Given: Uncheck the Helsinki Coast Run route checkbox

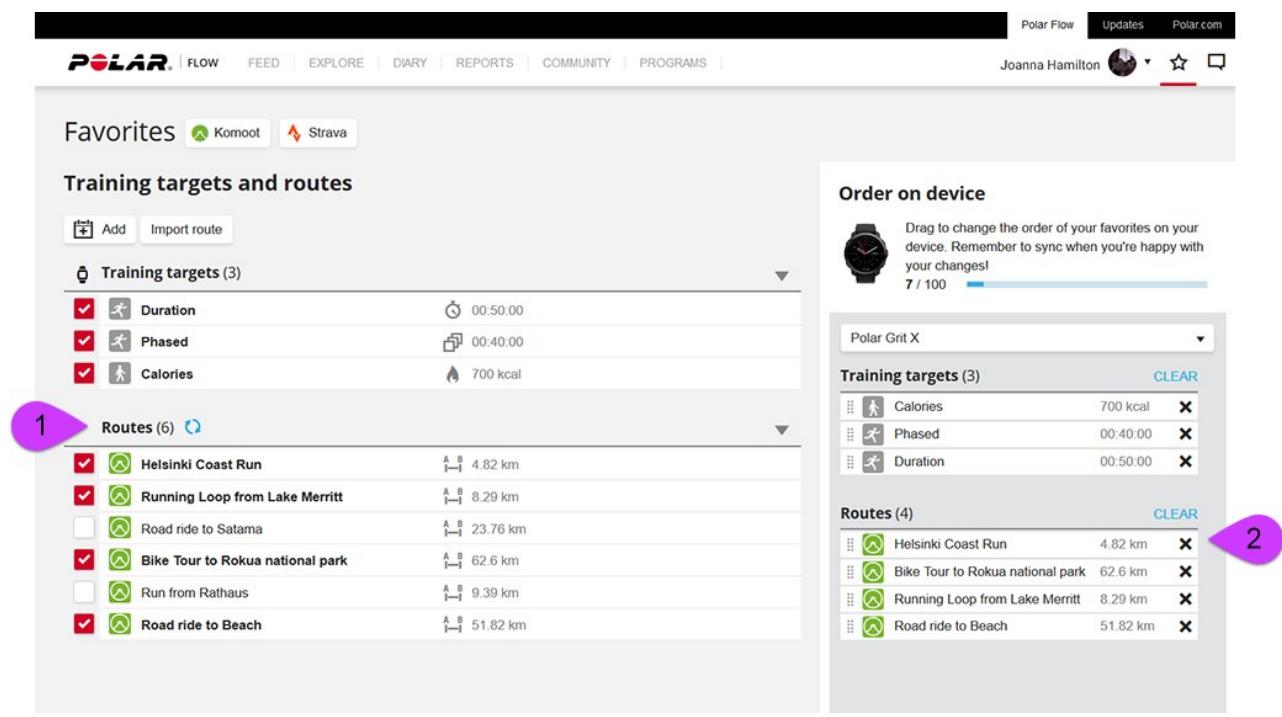Looking at the screenshot, I should click(x=84, y=464).
